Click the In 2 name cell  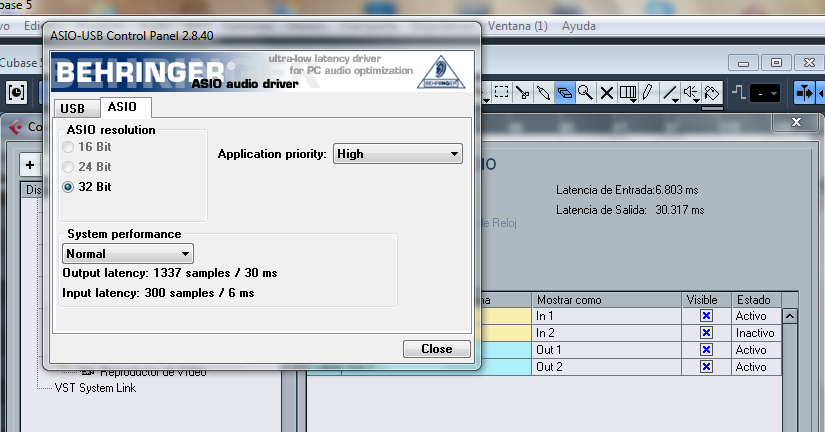point(607,333)
